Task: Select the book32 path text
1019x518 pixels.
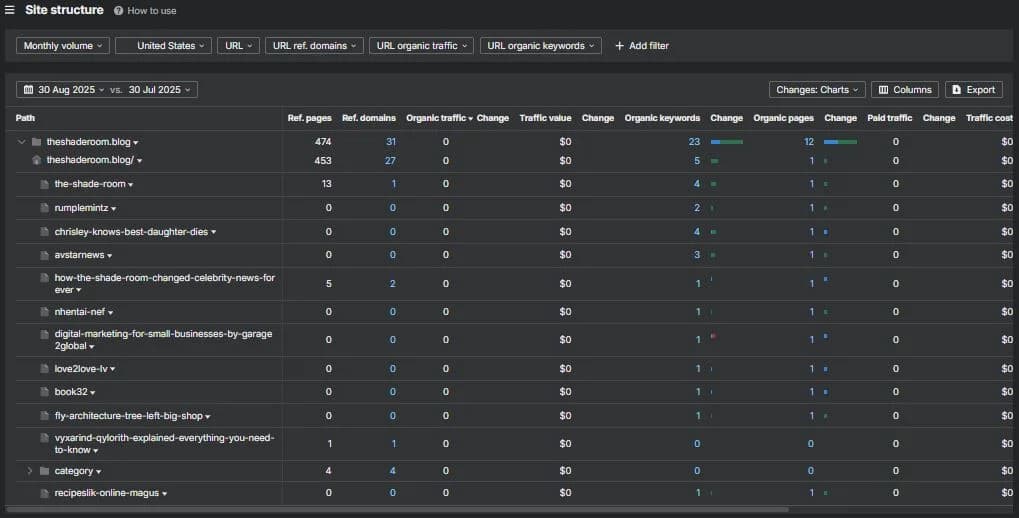Action: (x=71, y=392)
